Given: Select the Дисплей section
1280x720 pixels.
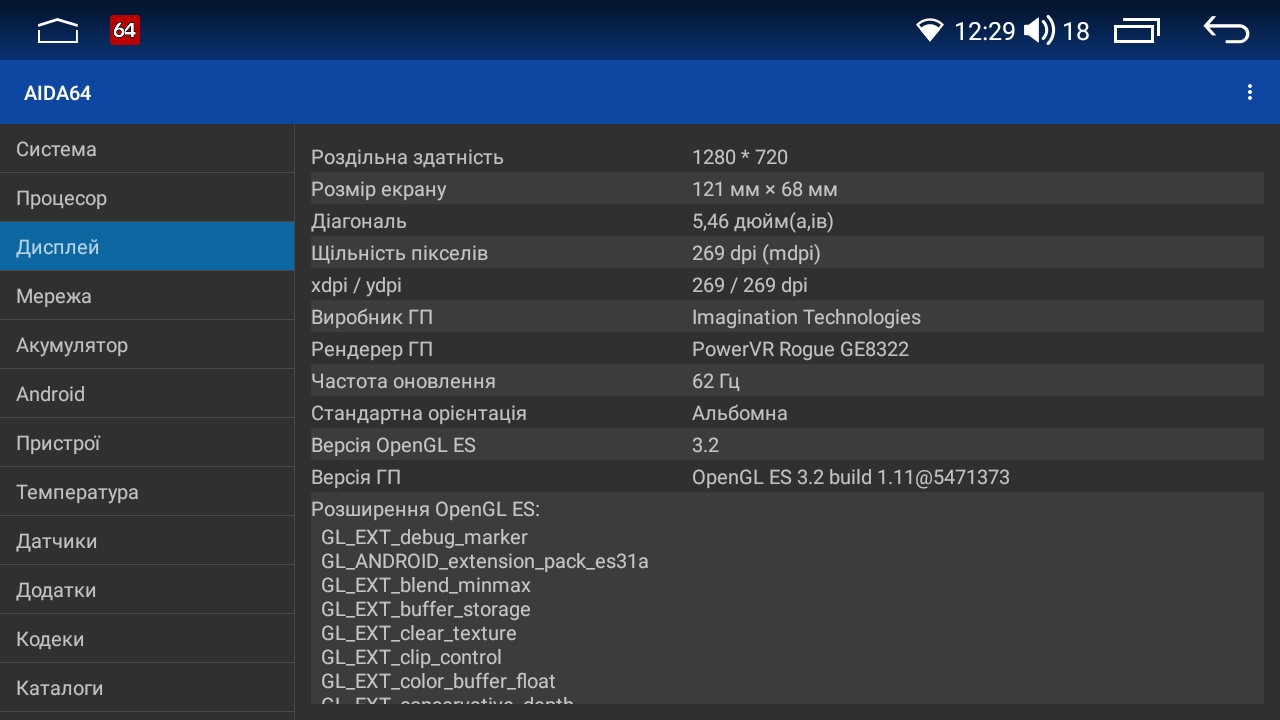Looking at the screenshot, I should click(147, 247).
